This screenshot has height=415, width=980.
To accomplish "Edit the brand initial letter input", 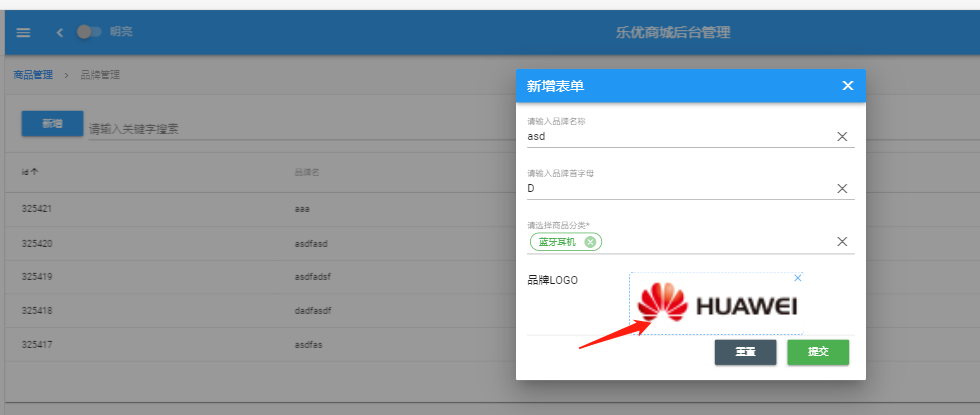I will point(680,188).
